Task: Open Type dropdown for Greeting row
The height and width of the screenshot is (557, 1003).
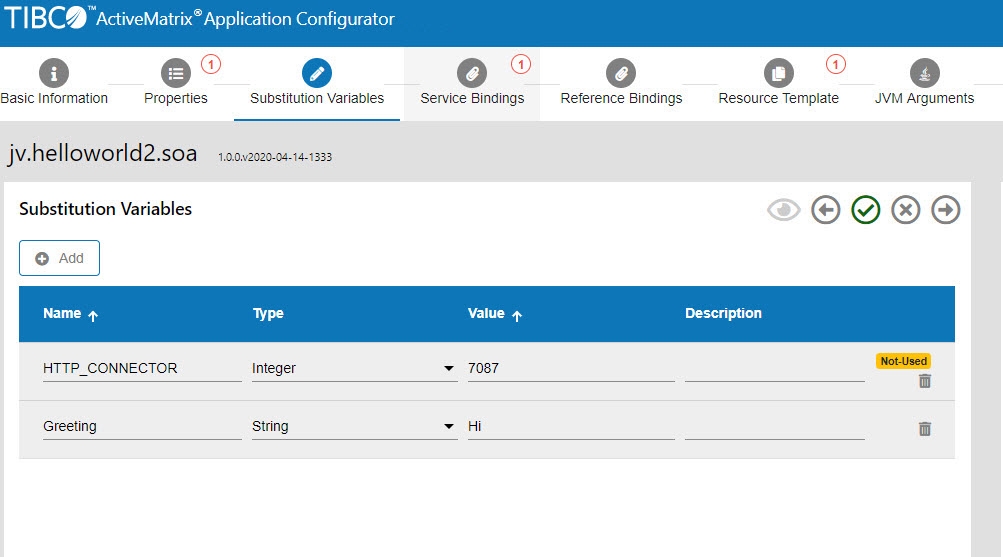Action: [x=449, y=427]
